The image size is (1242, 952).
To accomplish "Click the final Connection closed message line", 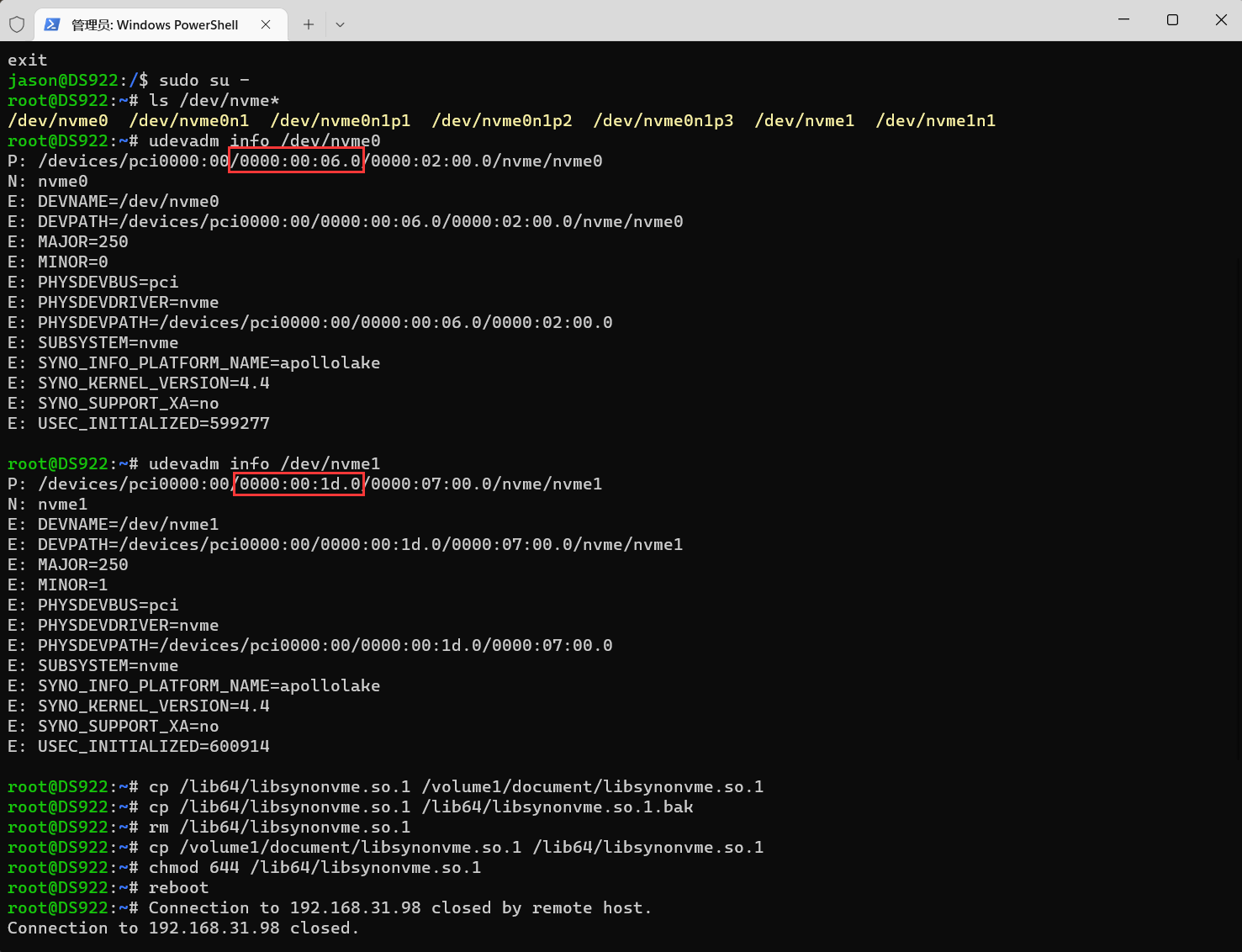I will pyautogui.click(x=183, y=928).
